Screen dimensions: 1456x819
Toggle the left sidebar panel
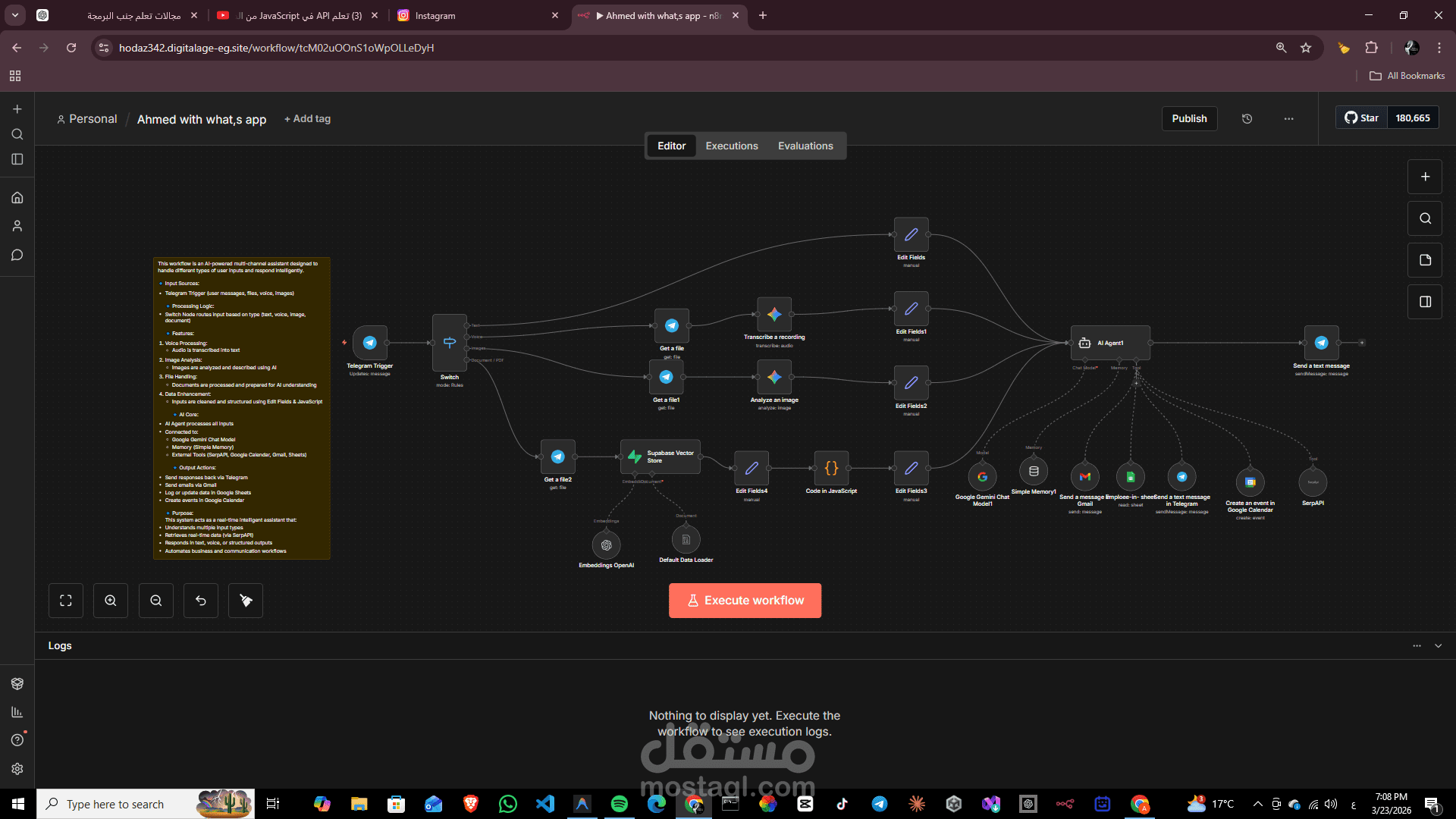pyautogui.click(x=17, y=159)
